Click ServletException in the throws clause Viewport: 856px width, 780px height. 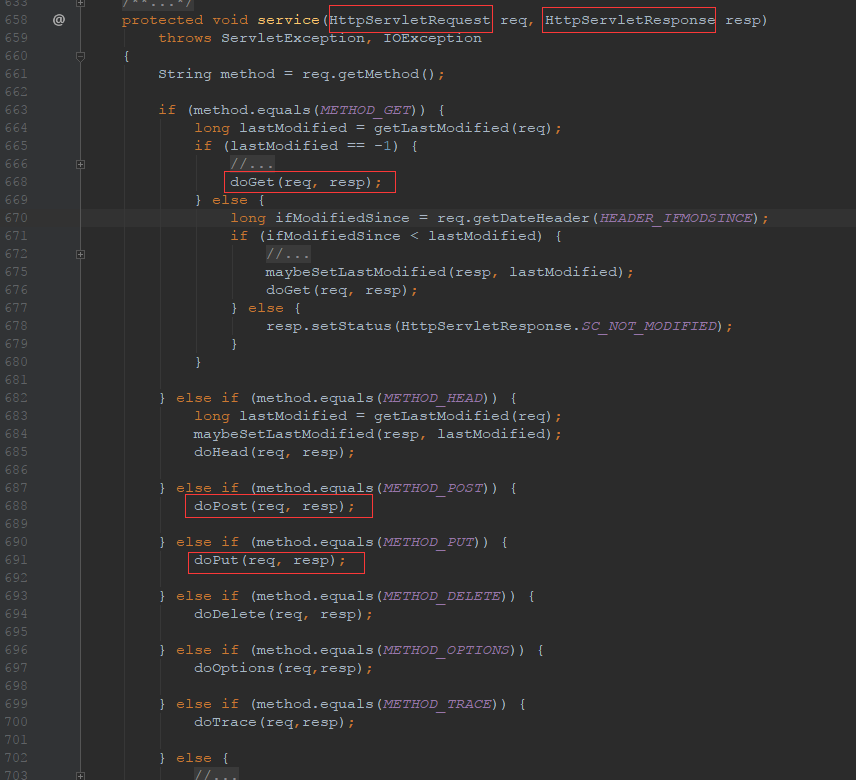click(x=293, y=38)
